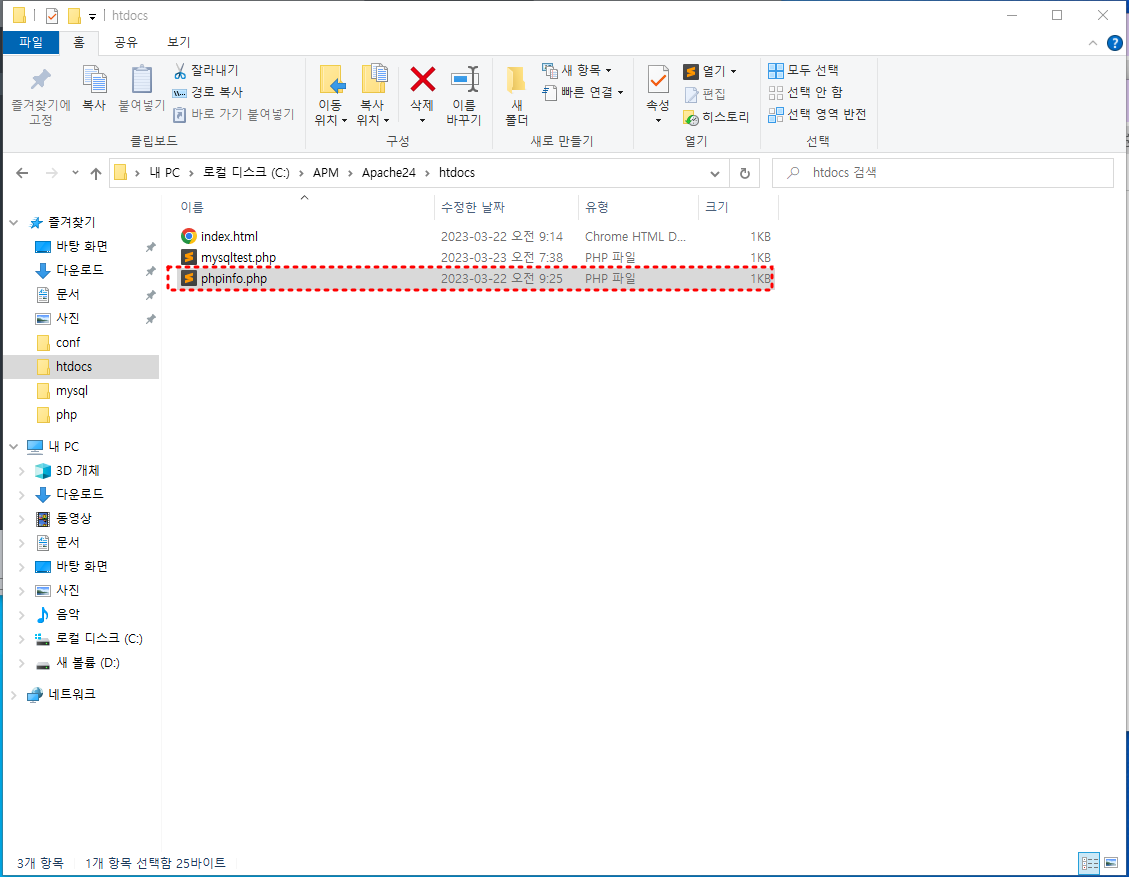Viewport: 1129px width, 877px height.
Task: Go up one folder level
Action: (x=96, y=173)
